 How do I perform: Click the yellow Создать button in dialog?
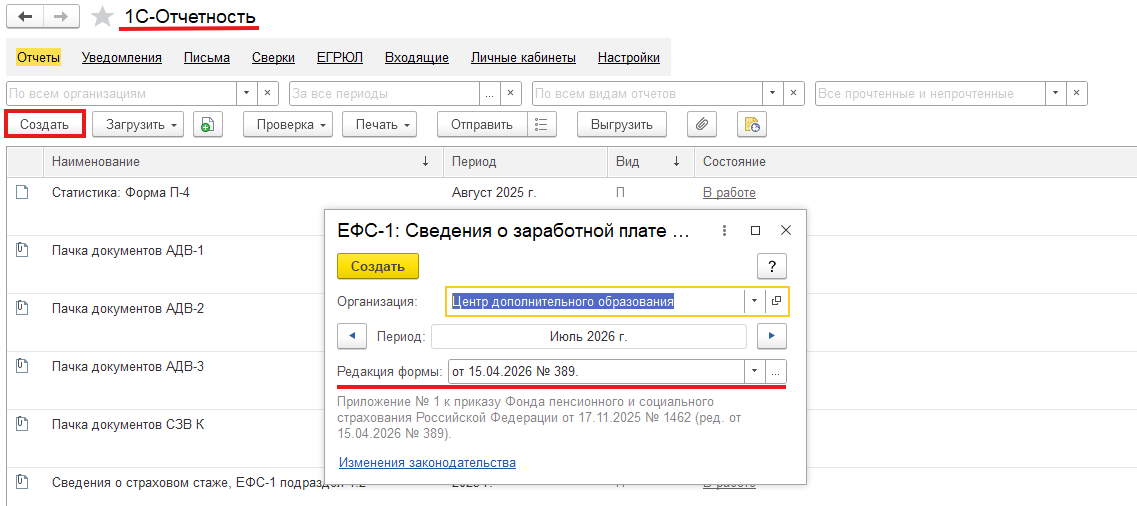click(378, 266)
